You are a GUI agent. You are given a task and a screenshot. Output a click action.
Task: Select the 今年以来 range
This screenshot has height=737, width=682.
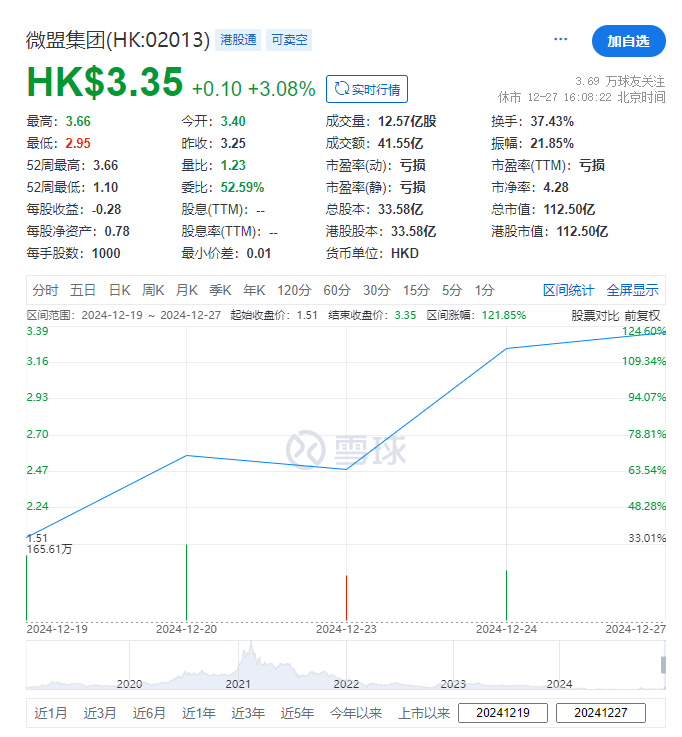(x=356, y=713)
